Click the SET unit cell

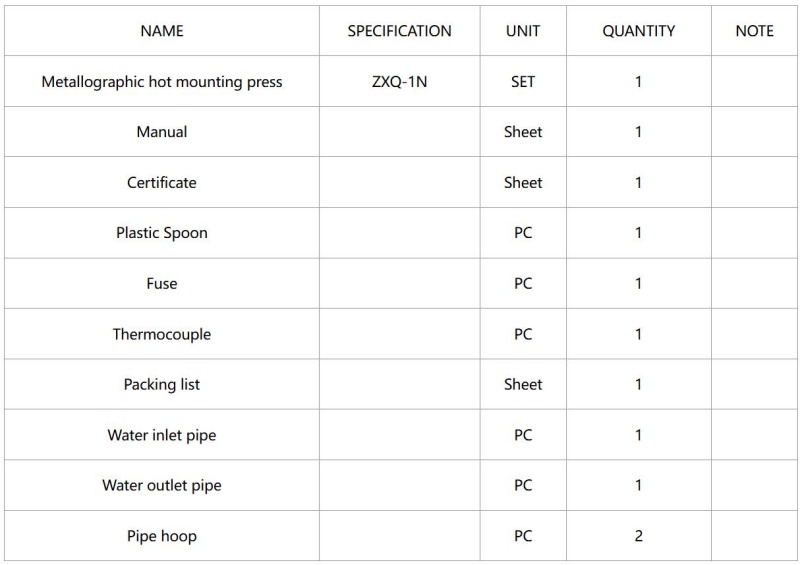pos(523,82)
